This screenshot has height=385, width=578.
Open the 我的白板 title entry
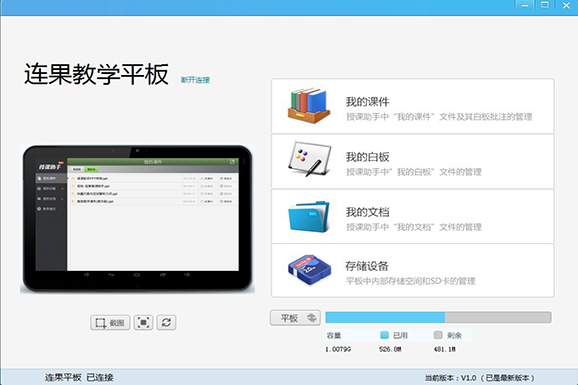click(x=368, y=157)
